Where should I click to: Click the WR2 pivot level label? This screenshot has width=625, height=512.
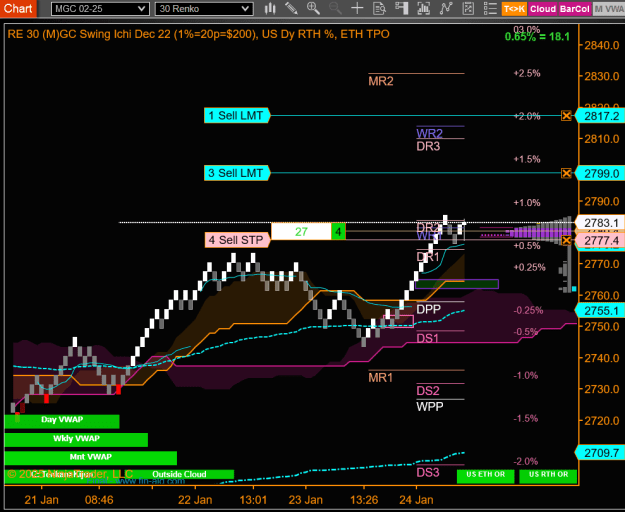tap(430, 133)
